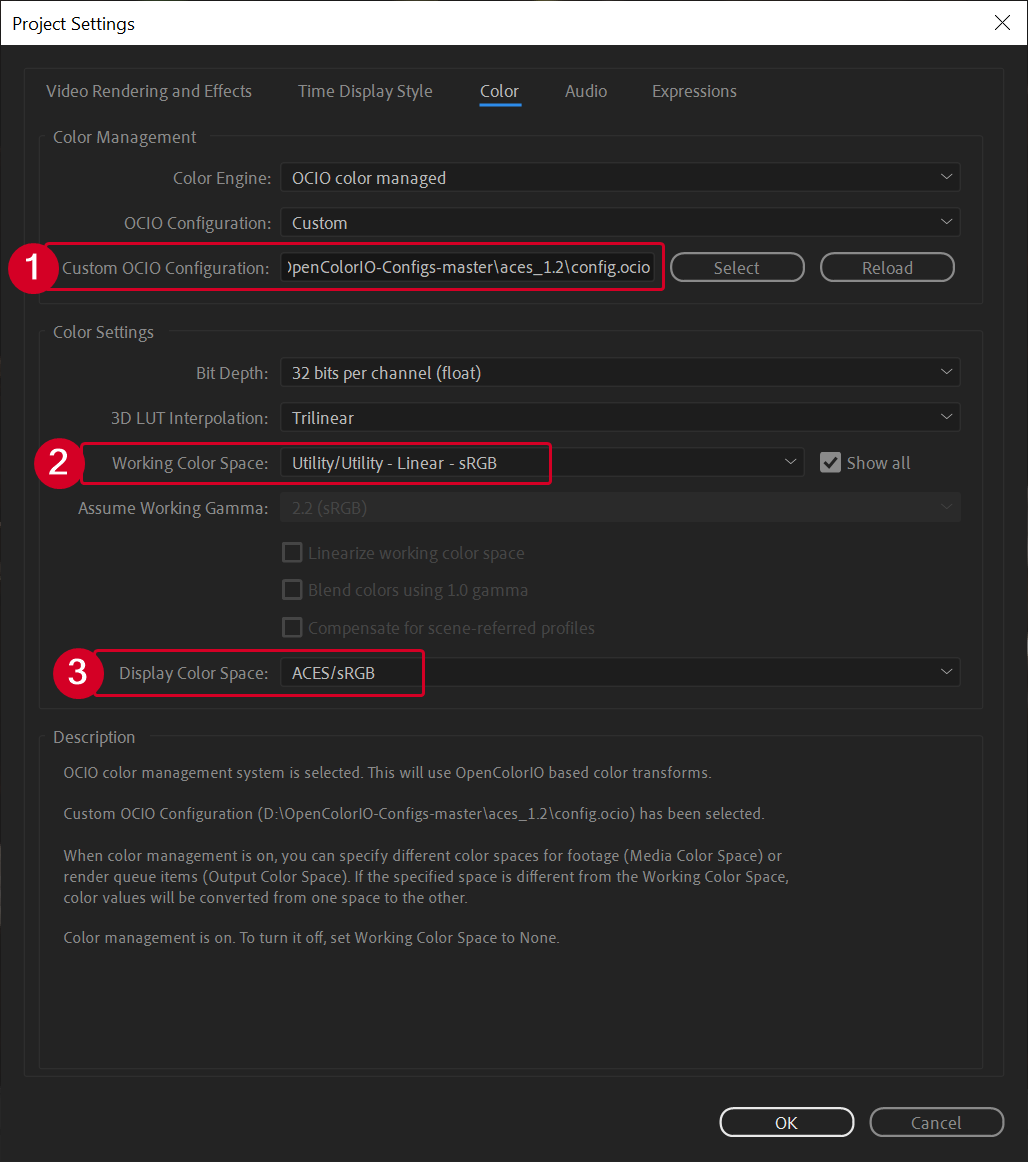Toggle Compensate for scene-referred profiles checkbox
This screenshot has width=1028, height=1162.
[293, 628]
